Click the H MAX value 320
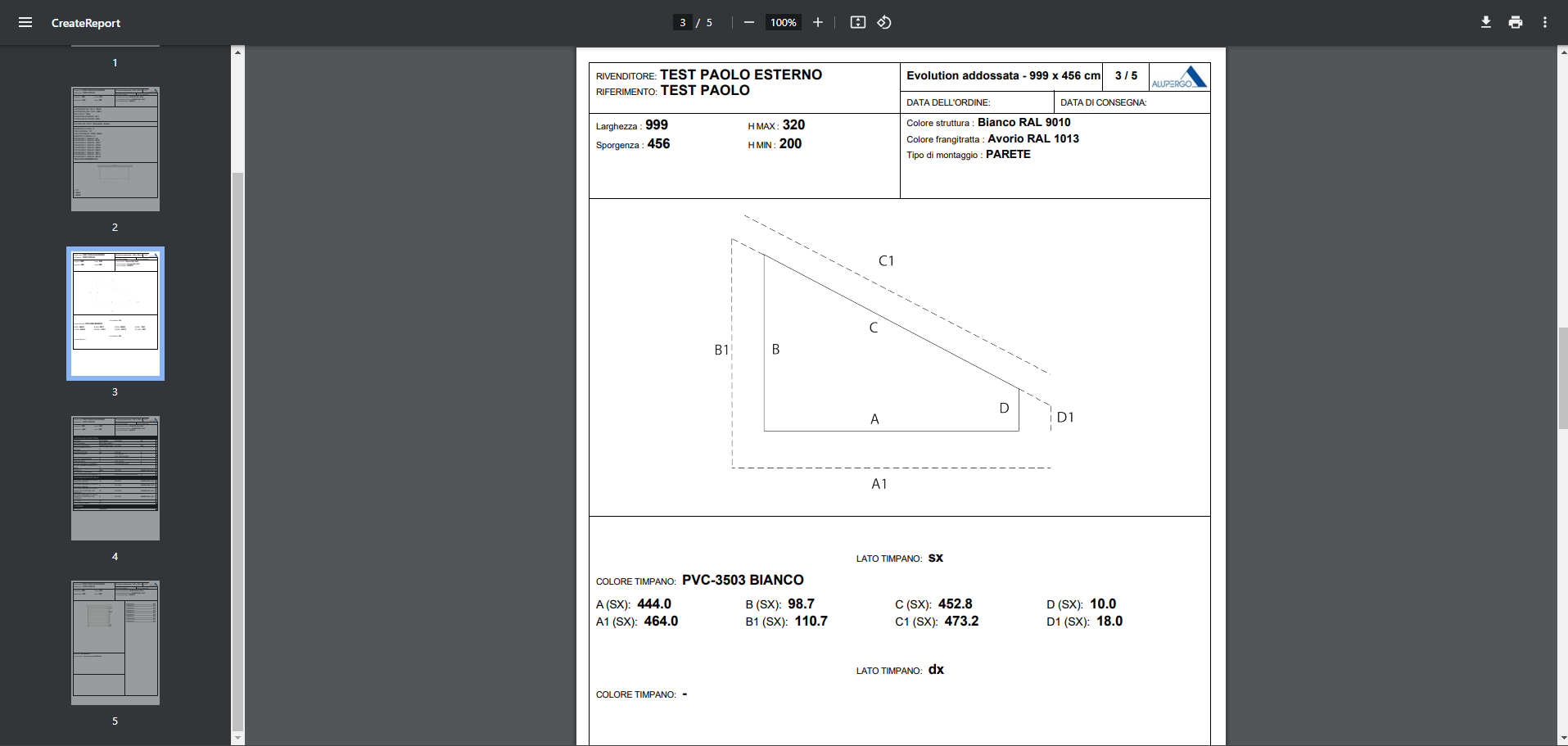1568x746 pixels. (x=793, y=124)
